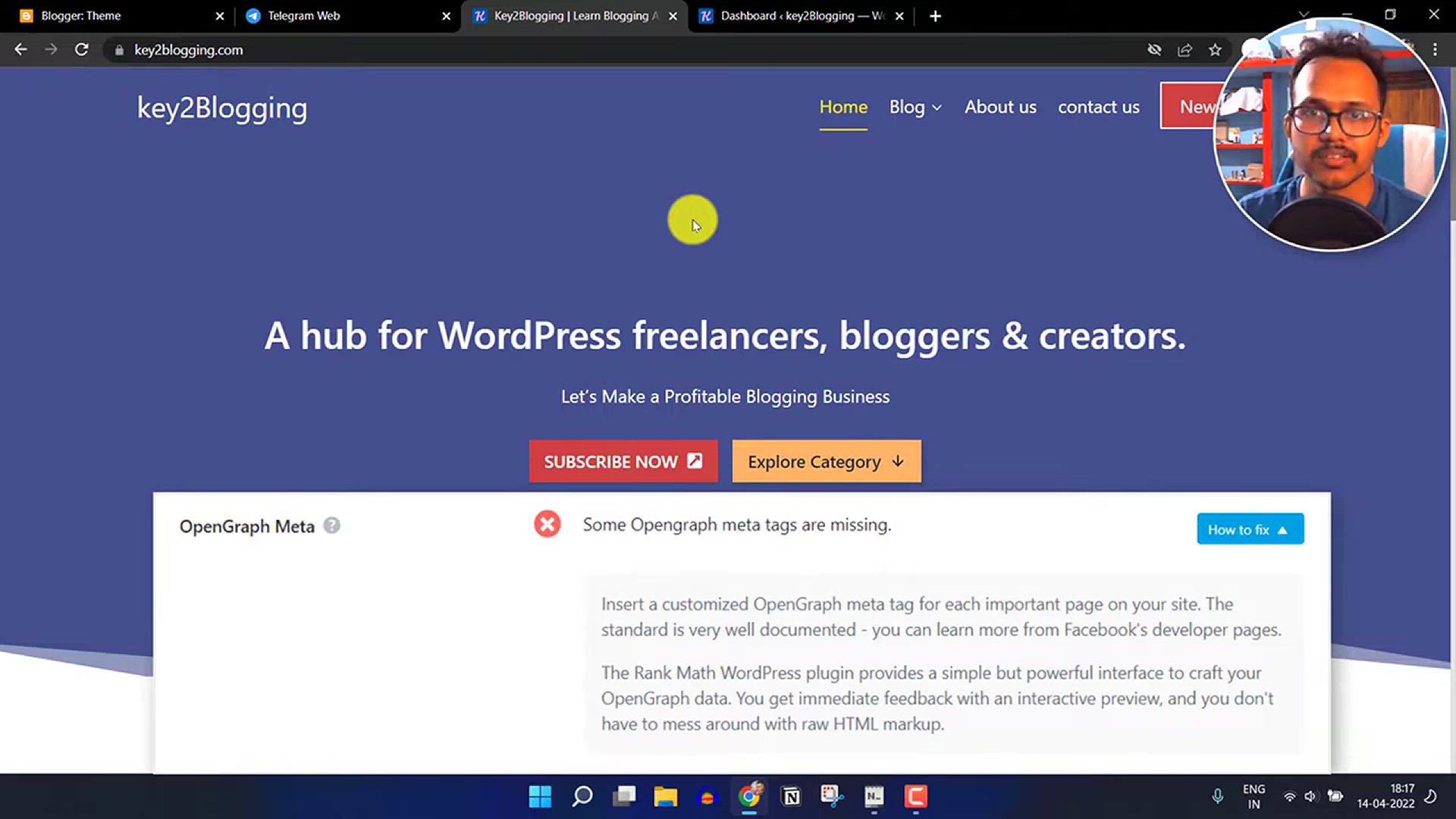The image size is (1456, 819).
Task: Open the About us page
Action: coord(1000,107)
